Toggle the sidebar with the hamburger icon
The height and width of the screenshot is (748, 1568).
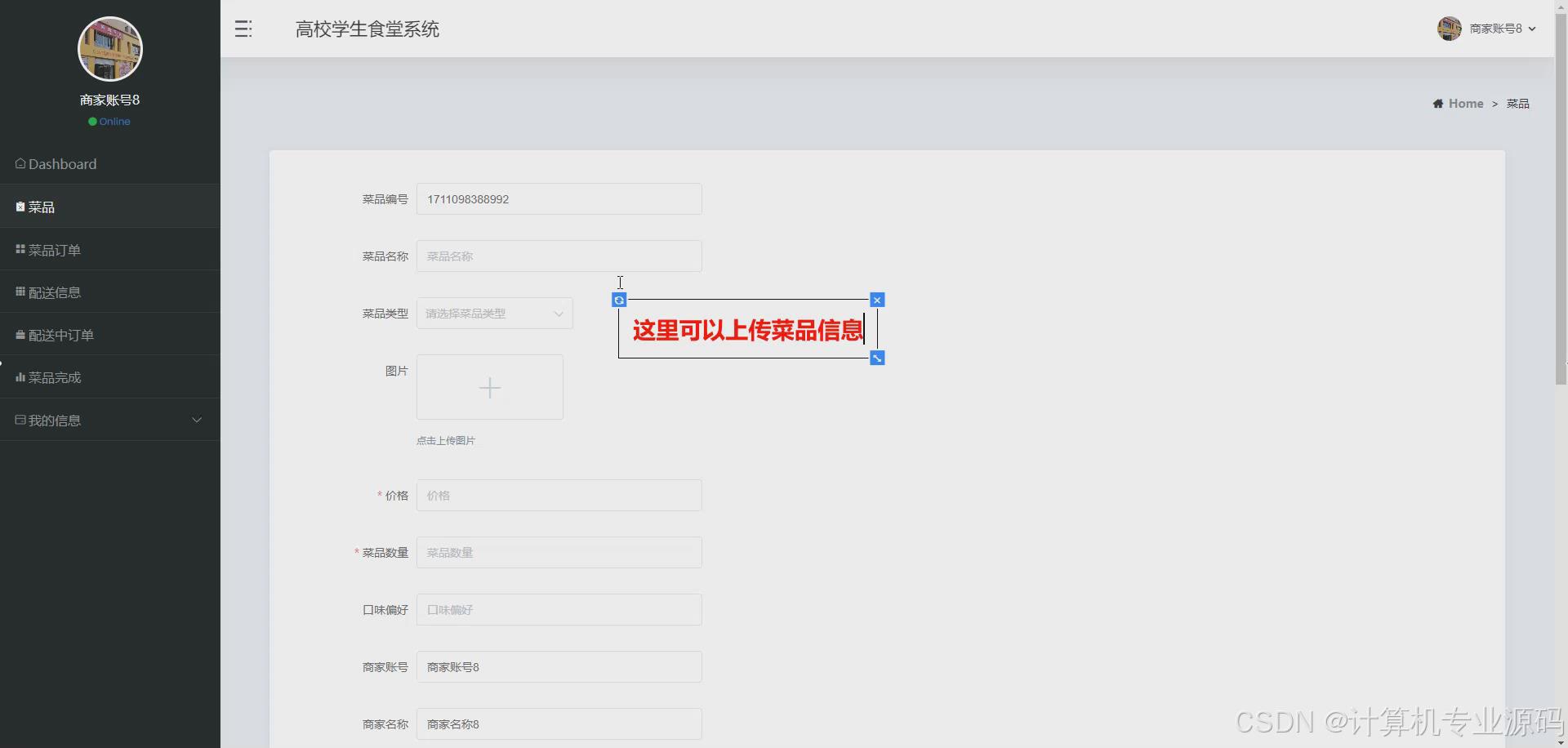(242, 29)
